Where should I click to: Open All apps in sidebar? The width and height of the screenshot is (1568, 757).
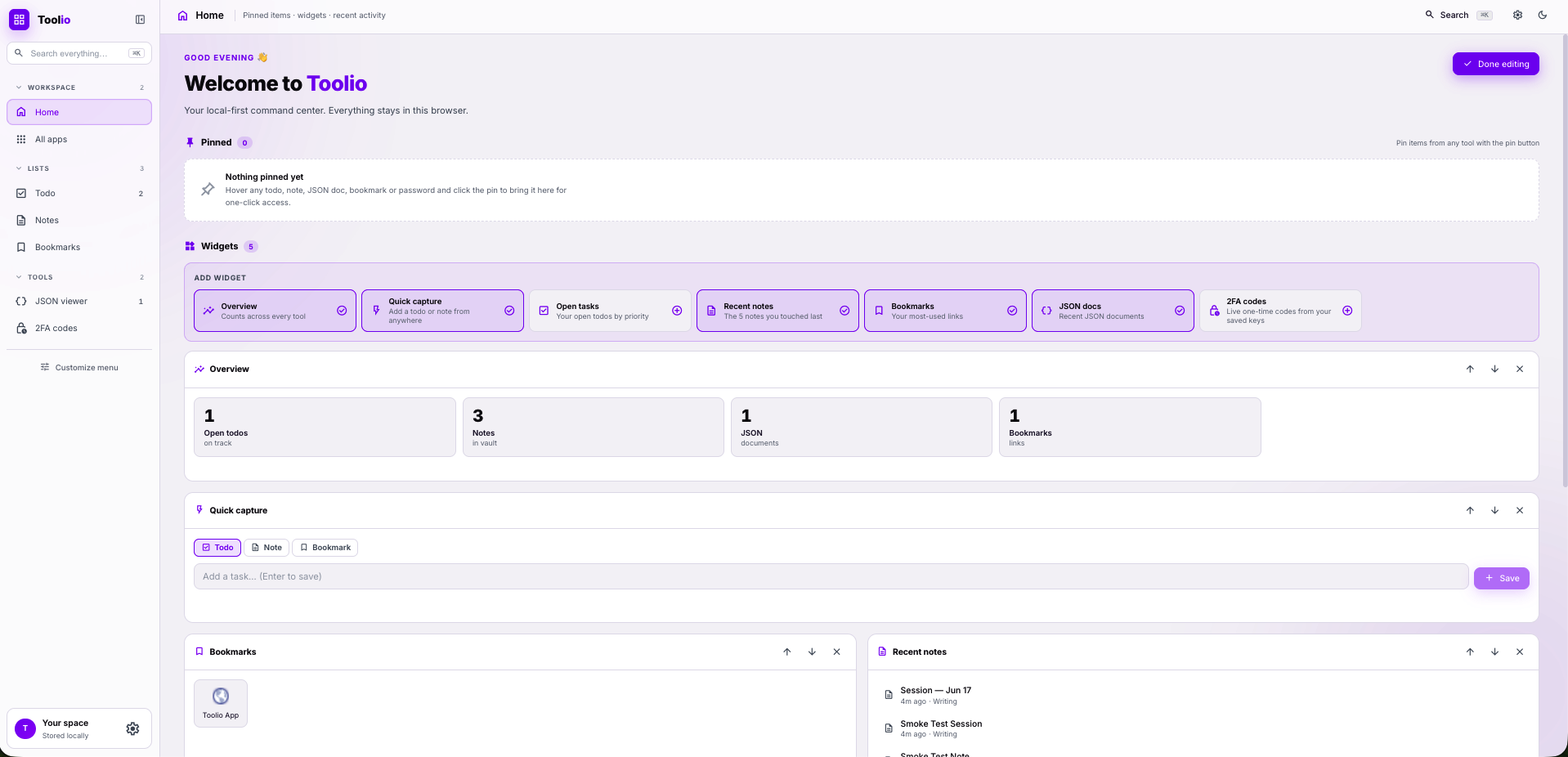tap(79, 139)
